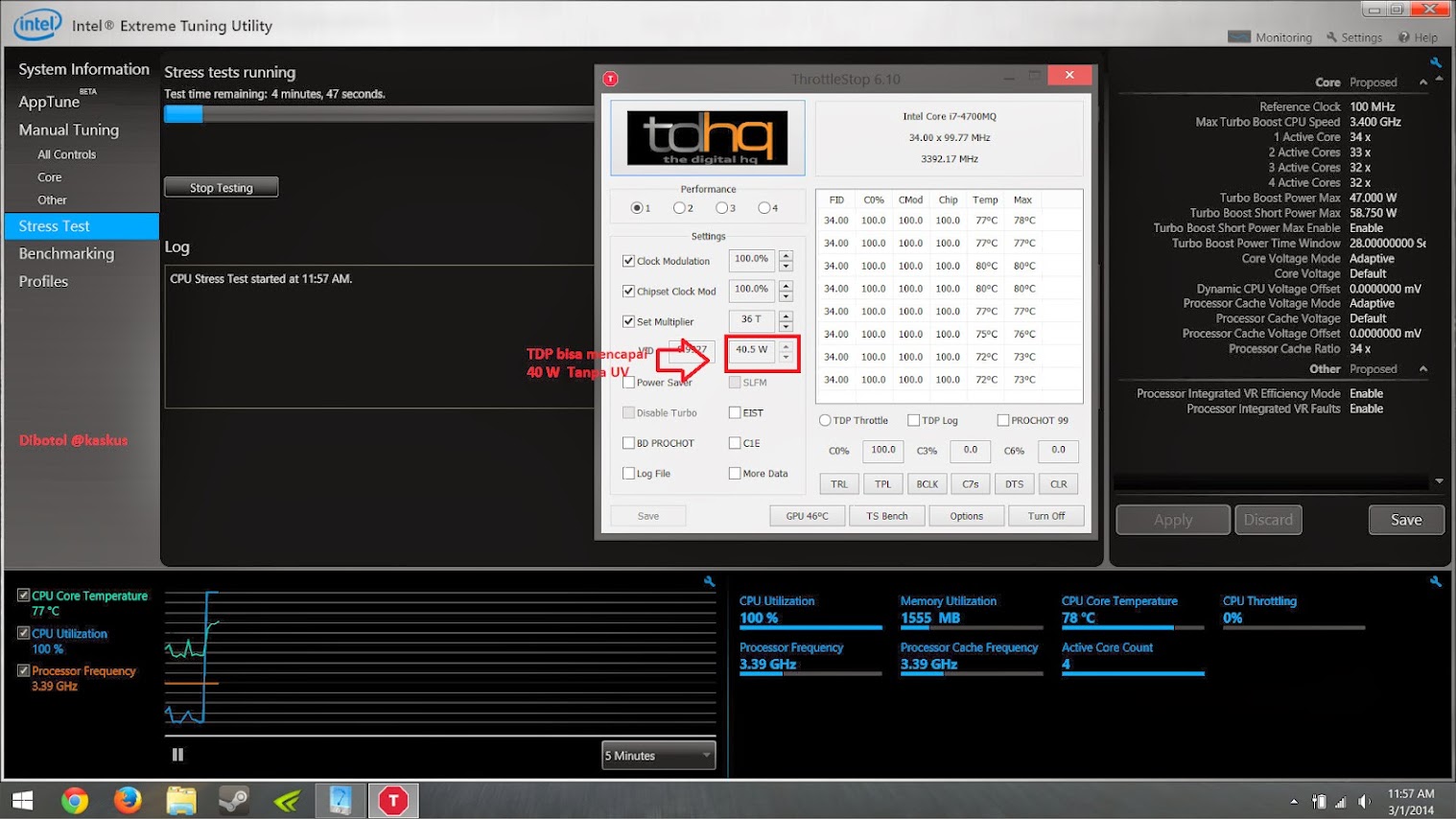Pause the monitoring graph
The image size is (1456, 819).
(177, 755)
